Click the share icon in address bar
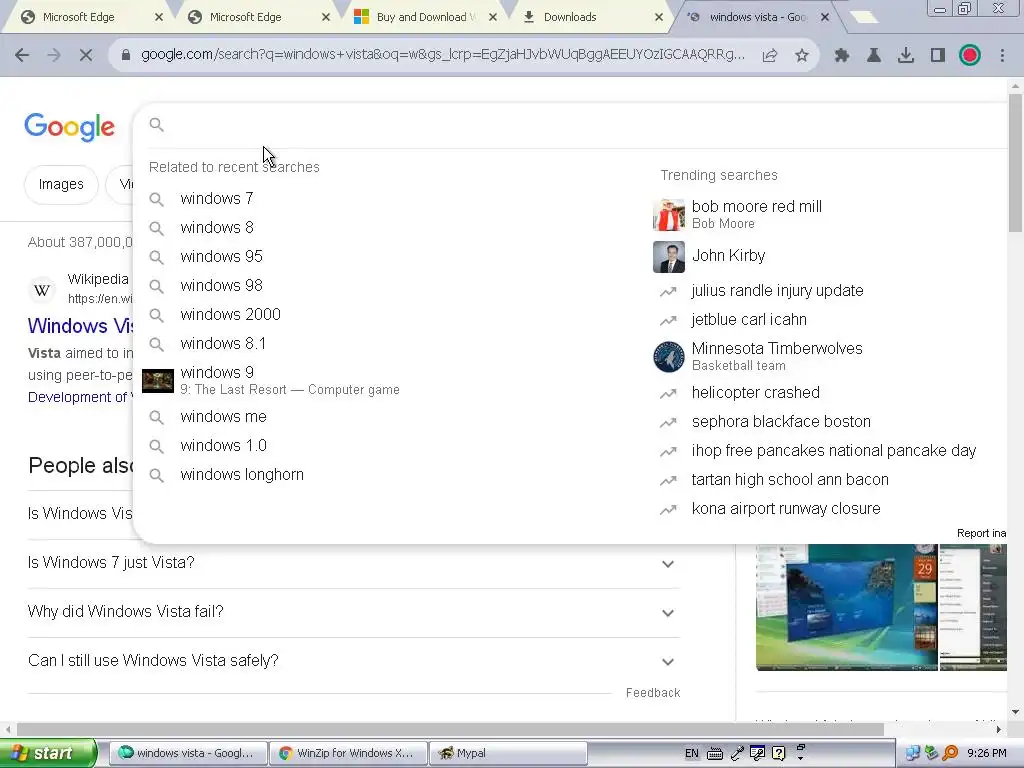Screen dimensions: 1024x768 click(x=770, y=56)
